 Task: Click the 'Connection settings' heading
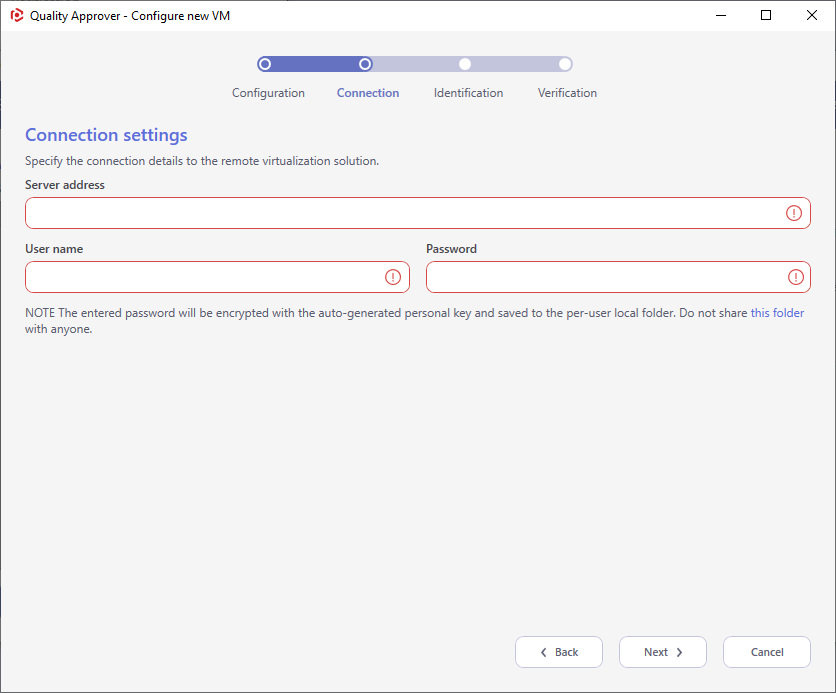coord(106,135)
